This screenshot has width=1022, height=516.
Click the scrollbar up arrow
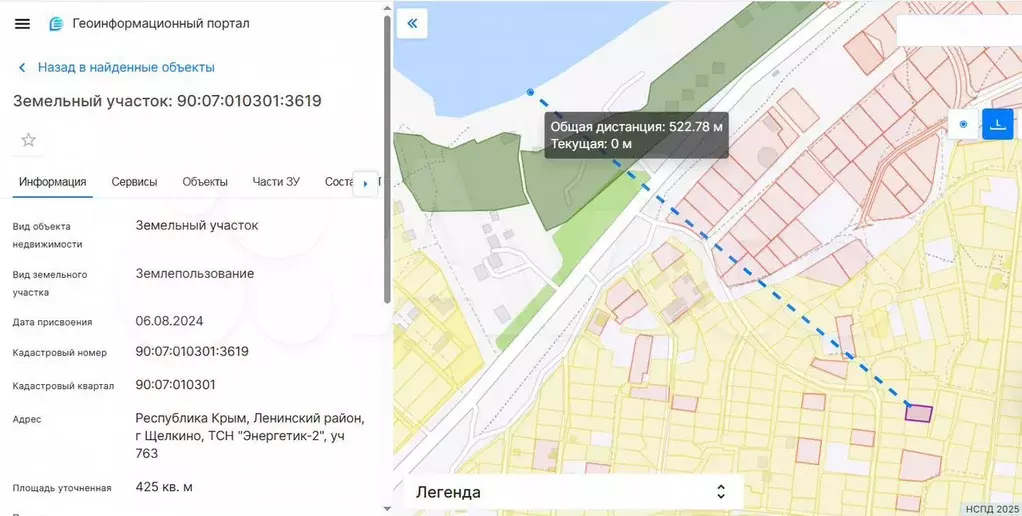pyautogui.click(x=387, y=8)
